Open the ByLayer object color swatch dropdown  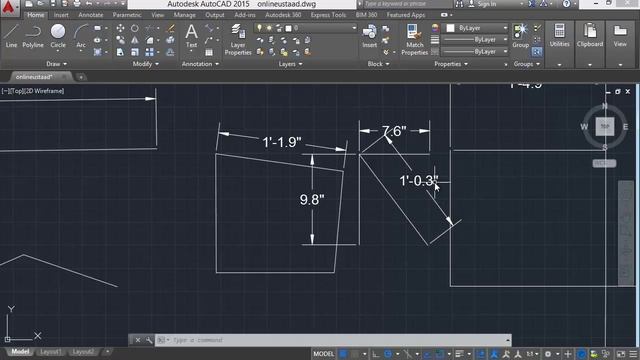click(476, 28)
